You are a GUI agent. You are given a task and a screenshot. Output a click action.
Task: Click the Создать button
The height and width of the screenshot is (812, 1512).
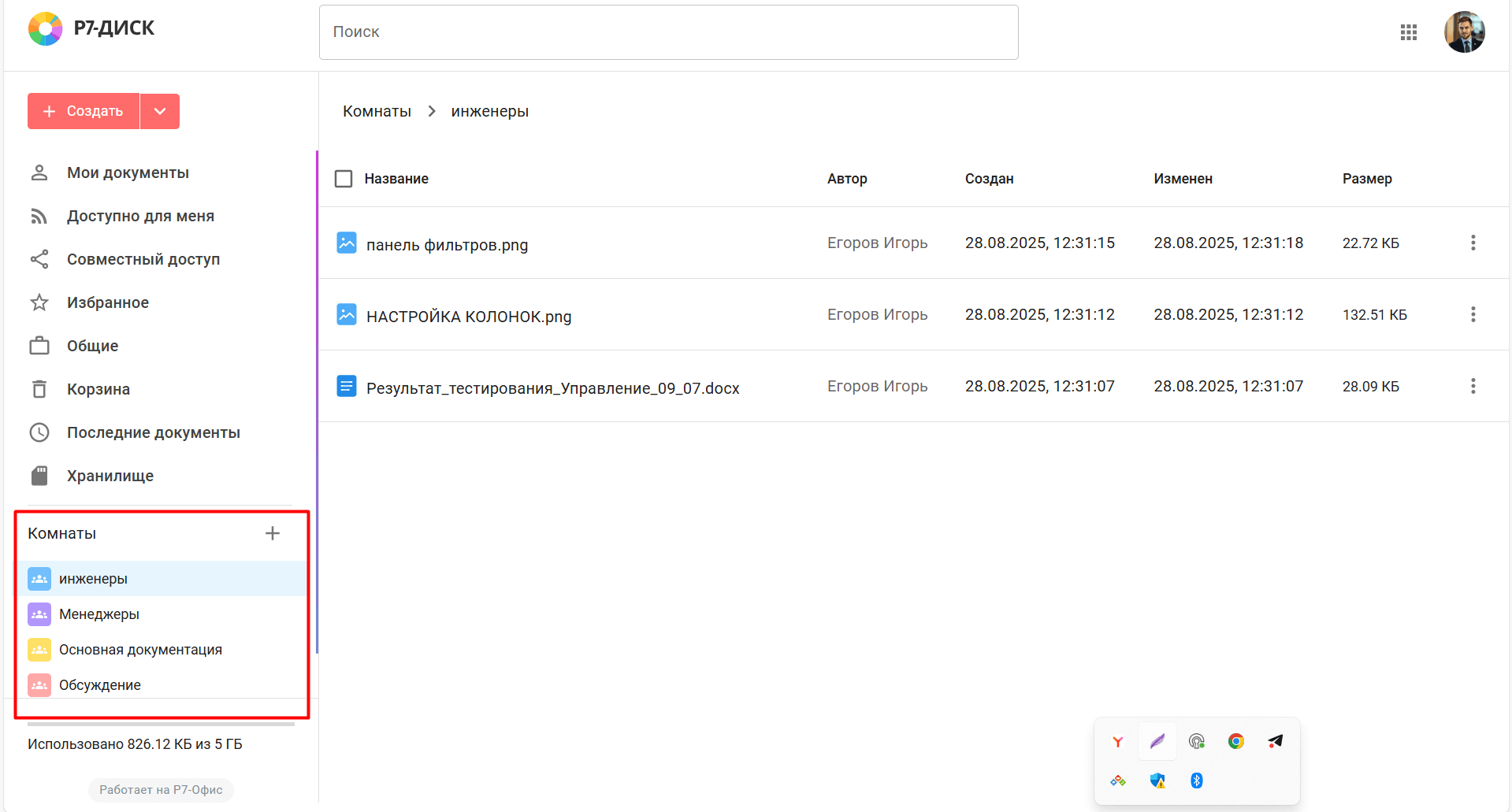(84, 111)
